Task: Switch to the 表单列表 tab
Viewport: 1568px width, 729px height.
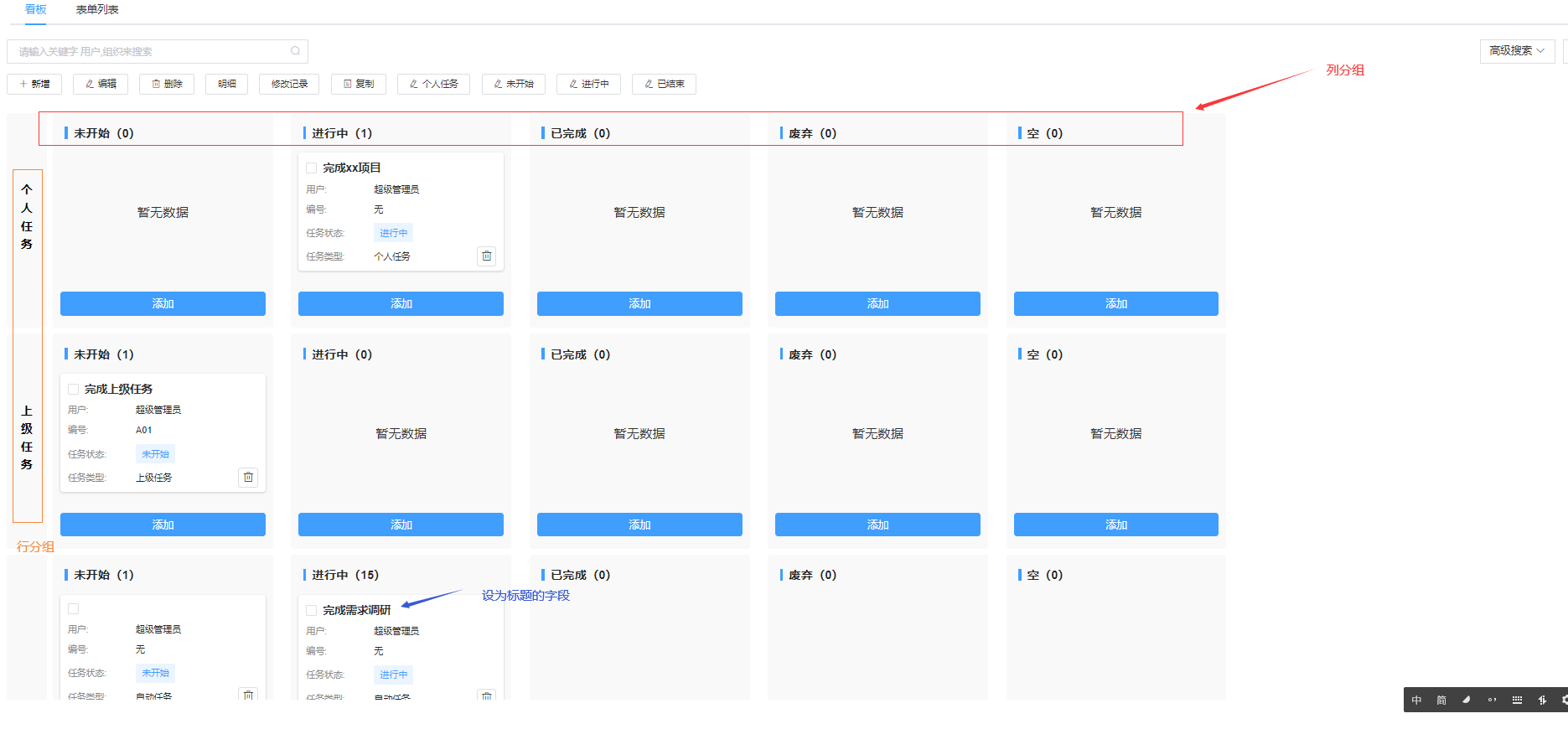Action: coord(97,10)
